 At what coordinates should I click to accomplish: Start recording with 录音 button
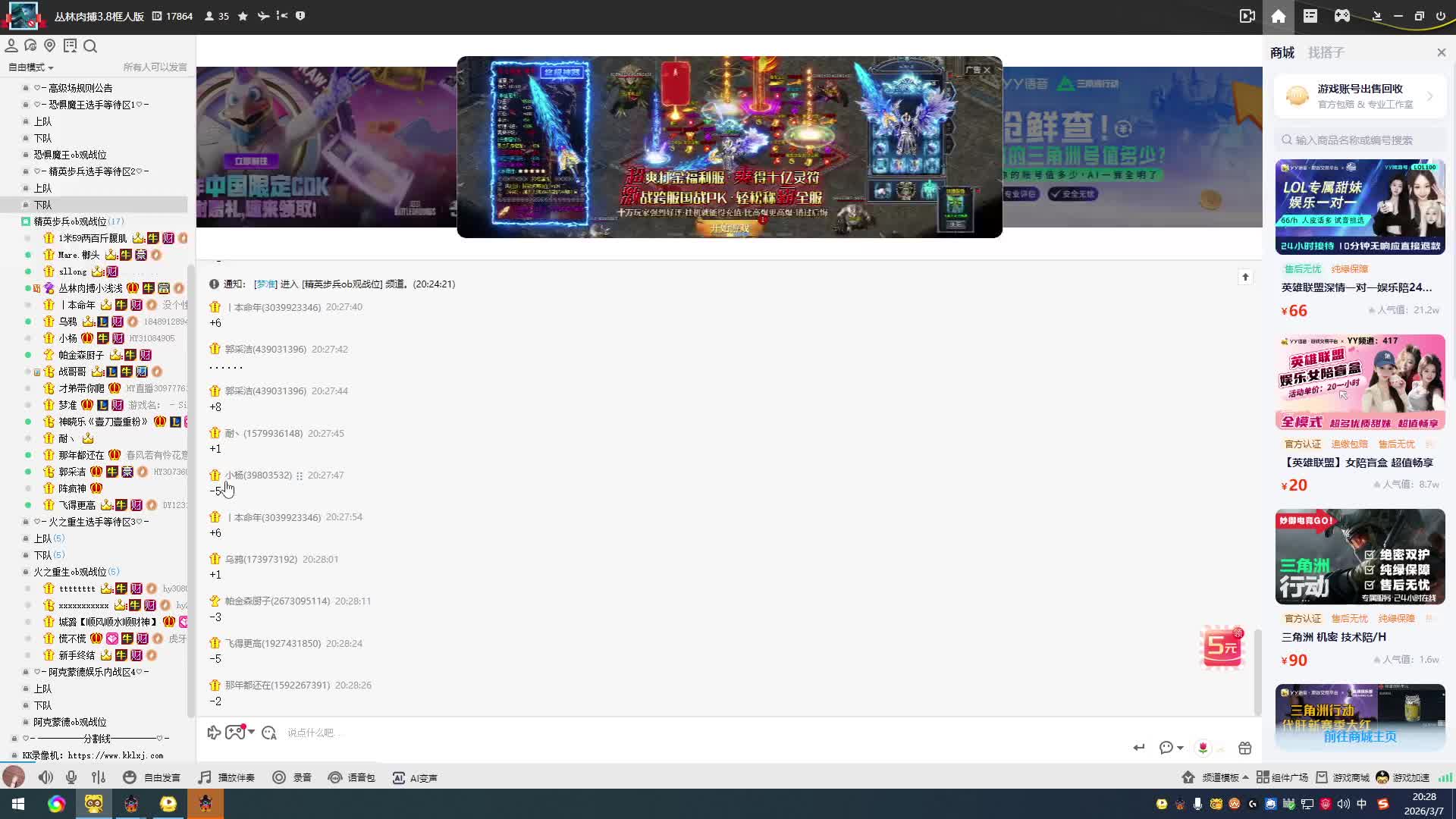292,777
